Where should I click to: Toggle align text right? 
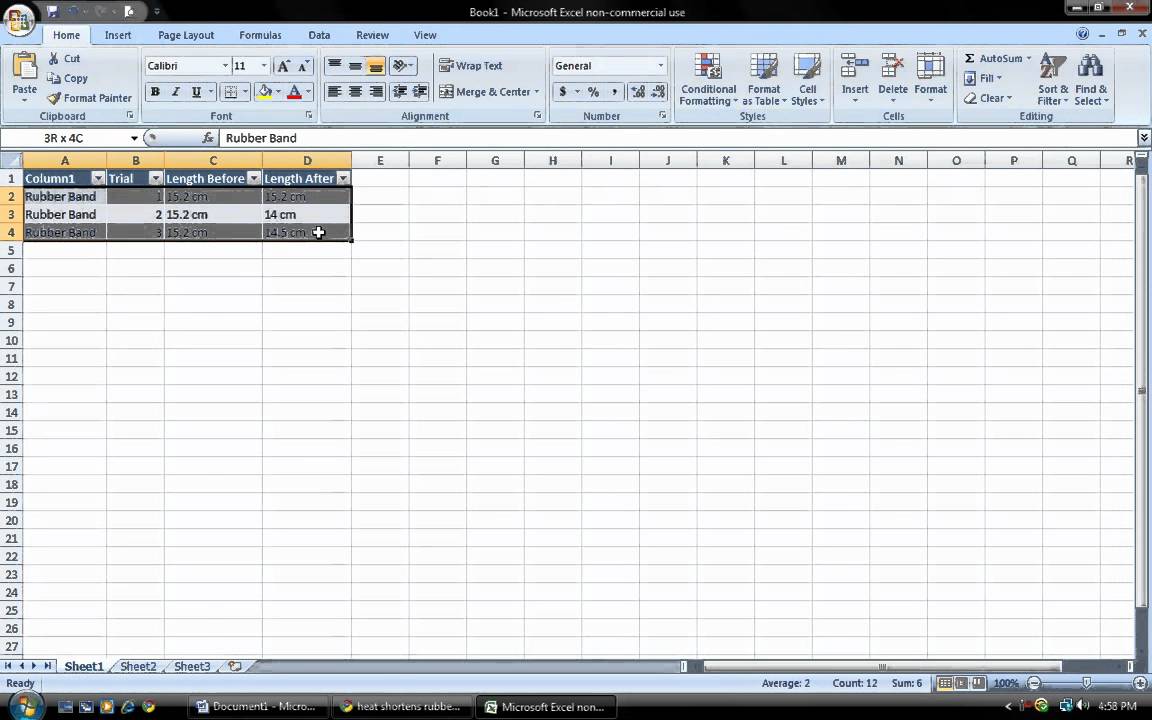375,91
